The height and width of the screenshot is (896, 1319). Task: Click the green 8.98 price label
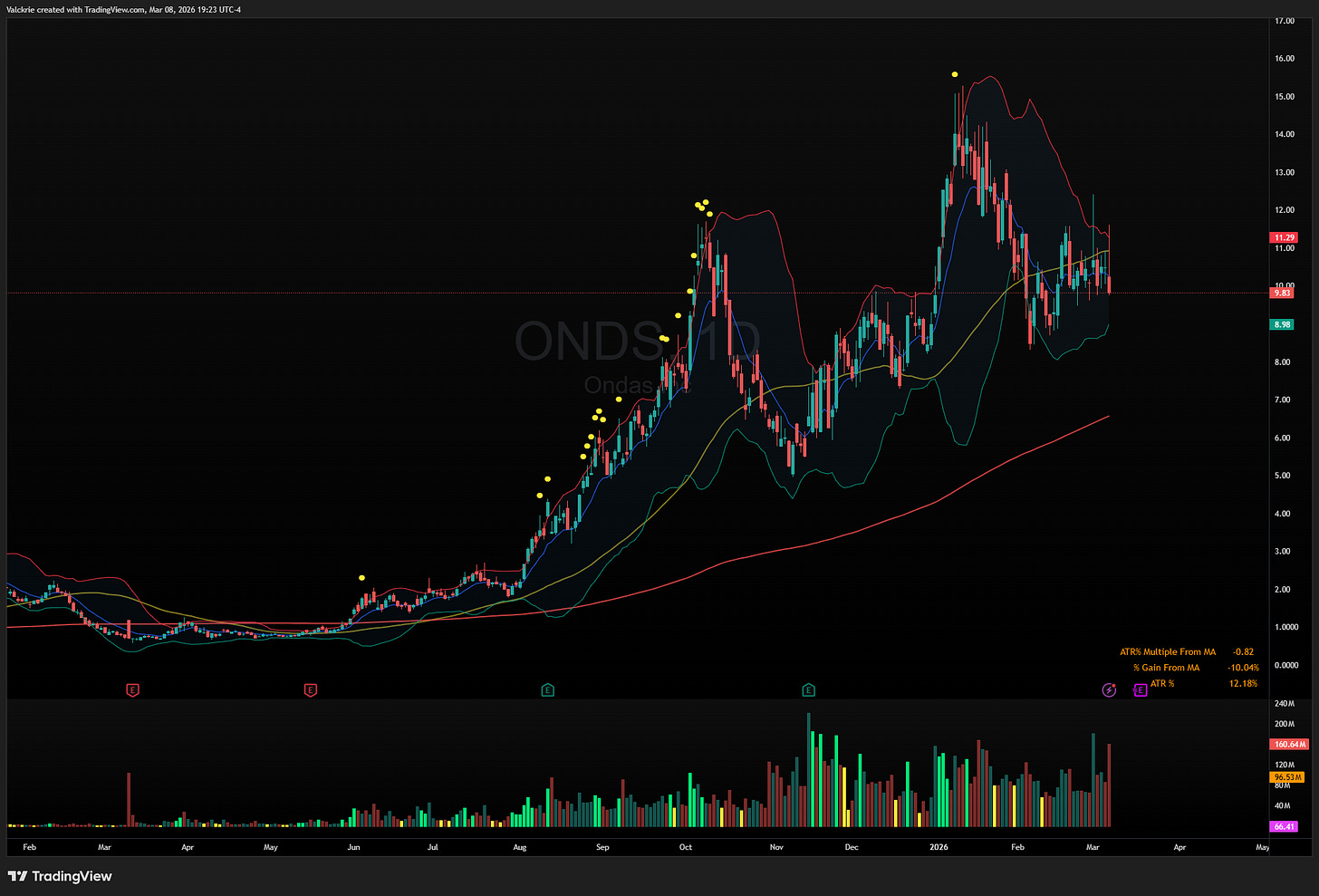point(1282,324)
